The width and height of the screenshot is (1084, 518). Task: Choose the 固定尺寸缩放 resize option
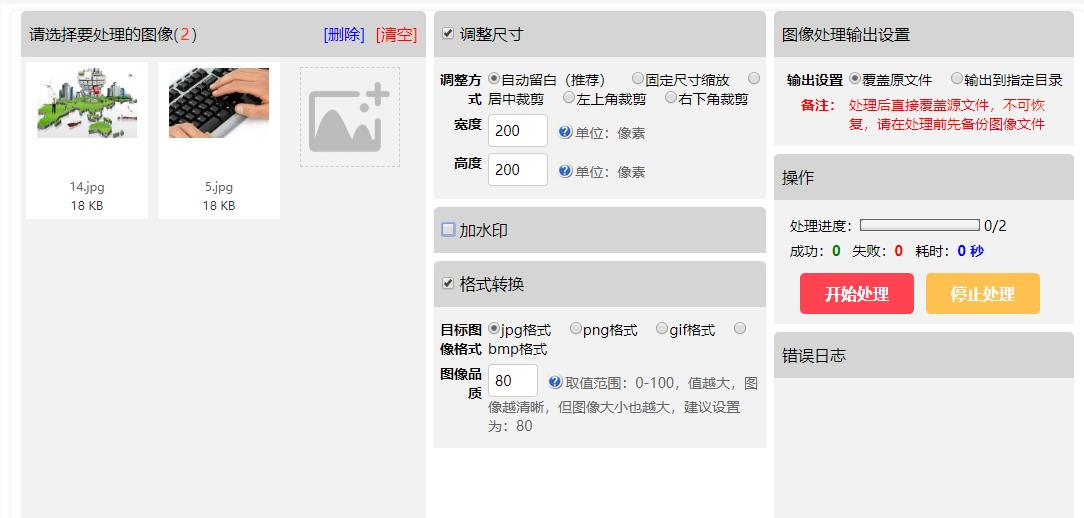pyautogui.click(x=638, y=79)
